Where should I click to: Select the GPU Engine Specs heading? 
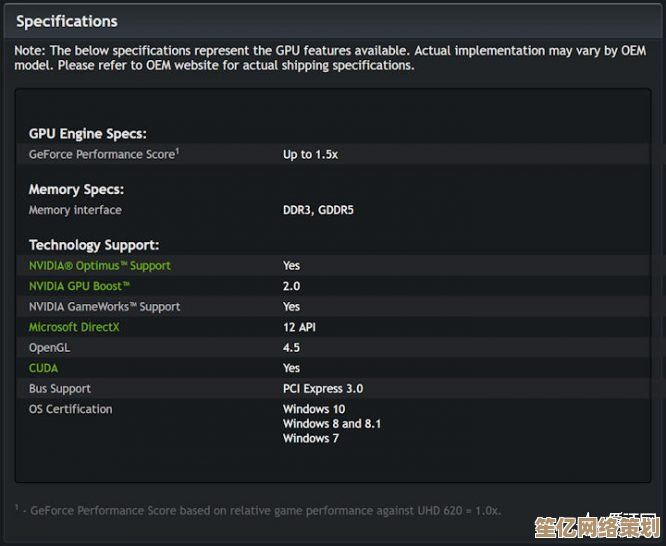(88, 134)
